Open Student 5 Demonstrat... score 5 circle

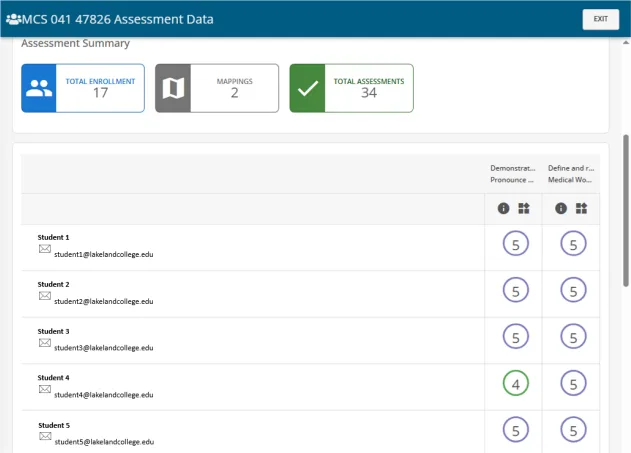[516, 429]
